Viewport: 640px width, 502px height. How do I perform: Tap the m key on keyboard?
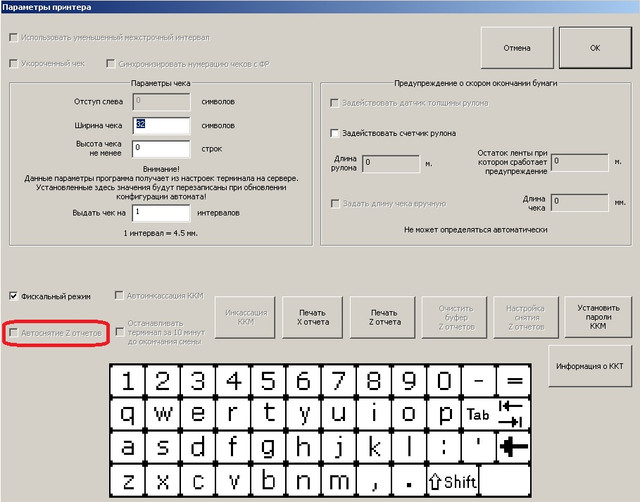[x=338, y=480]
